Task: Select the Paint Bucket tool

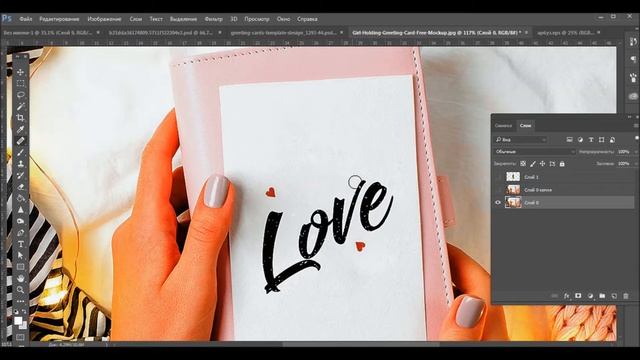Action: [20, 198]
